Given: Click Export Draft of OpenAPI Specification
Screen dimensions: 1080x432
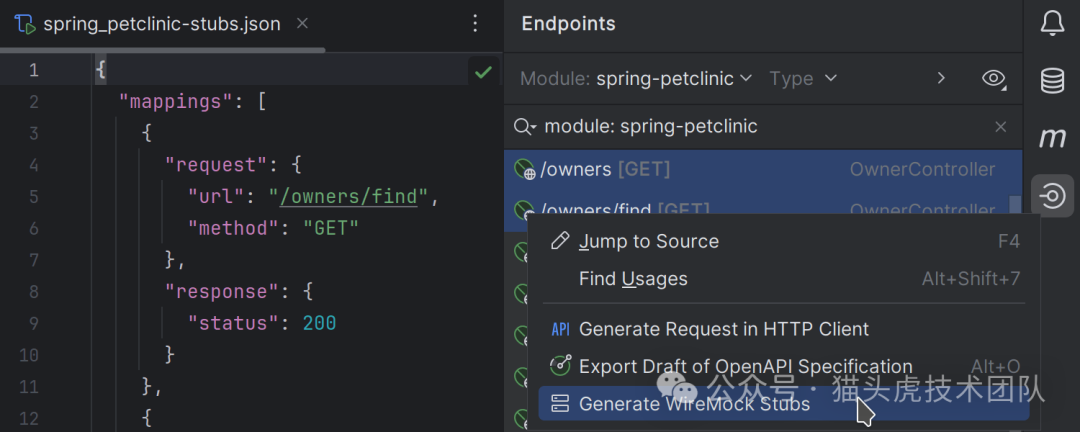Looking at the screenshot, I should pyautogui.click(x=745, y=367).
